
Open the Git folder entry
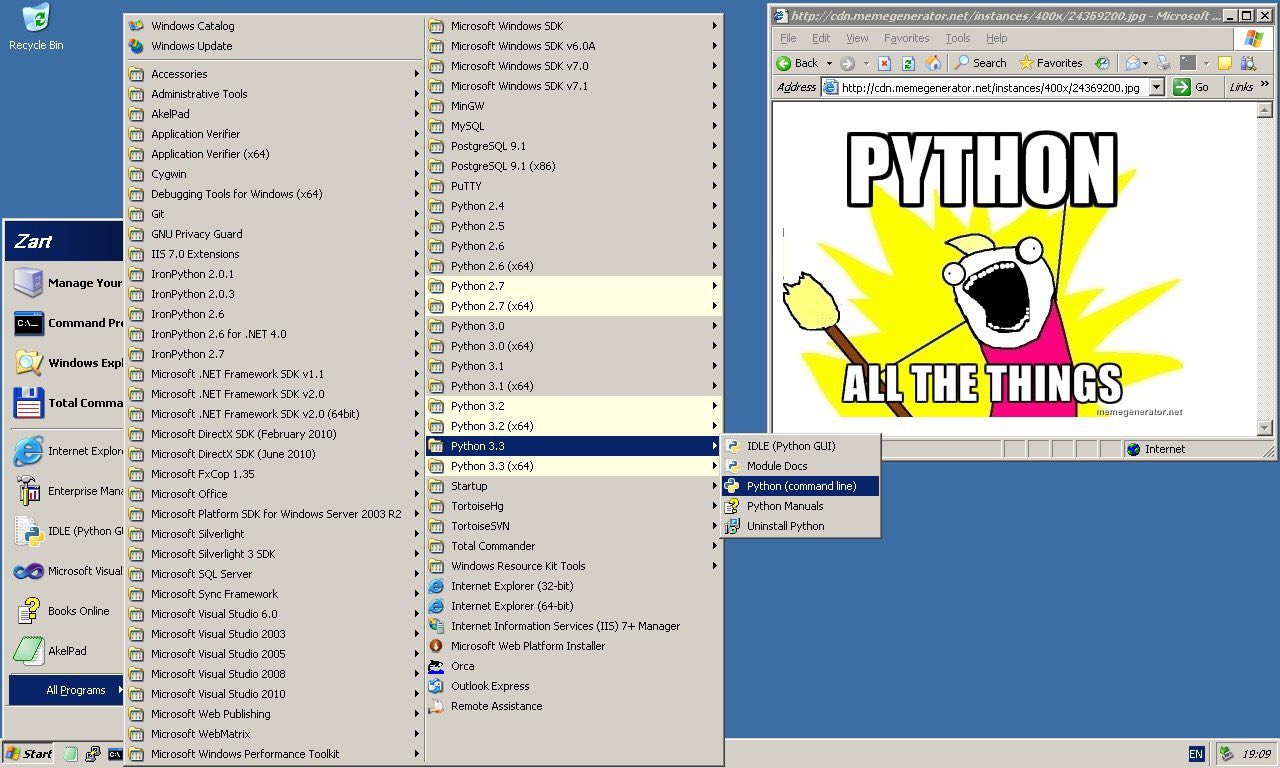pos(275,214)
